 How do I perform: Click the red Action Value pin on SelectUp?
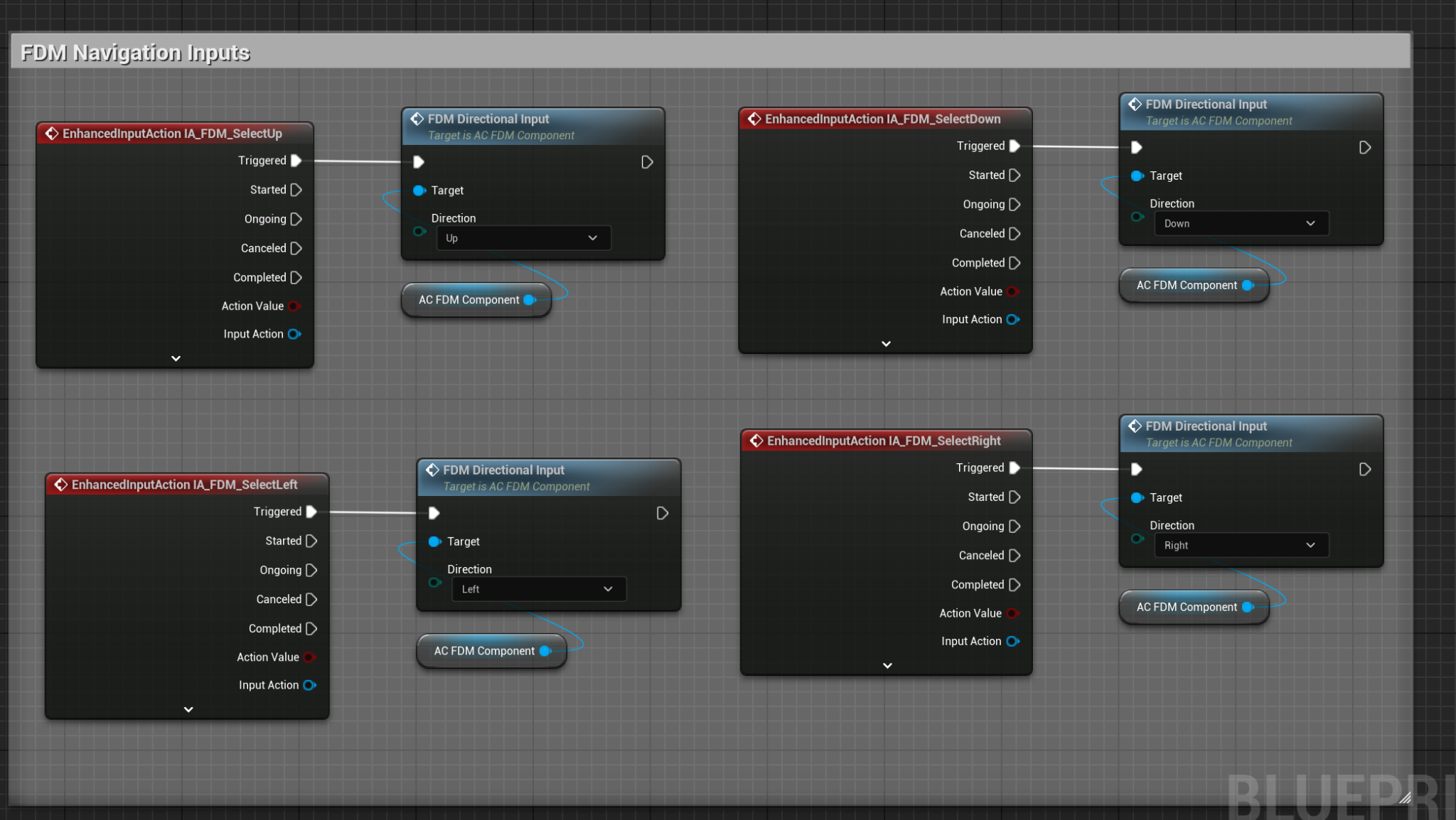pyautogui.click(x=294, y=306)
